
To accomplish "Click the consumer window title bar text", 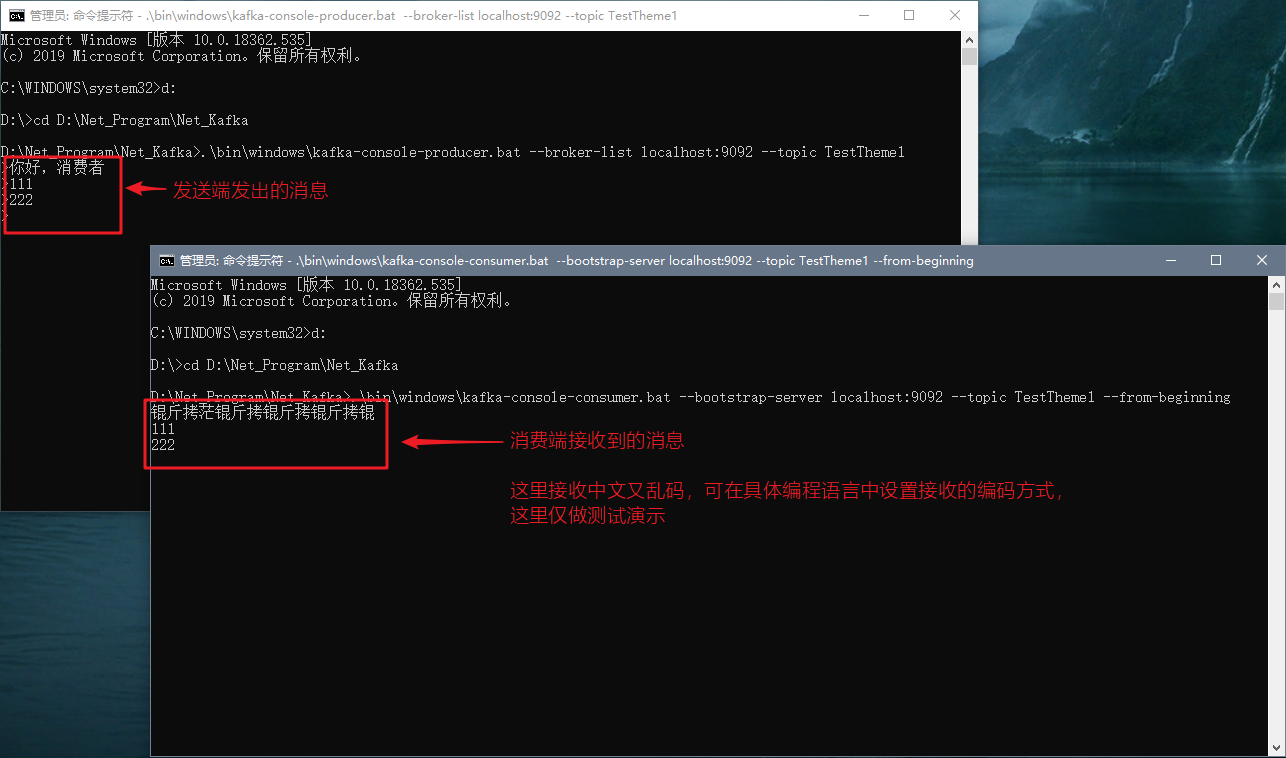I will [577, 261].
